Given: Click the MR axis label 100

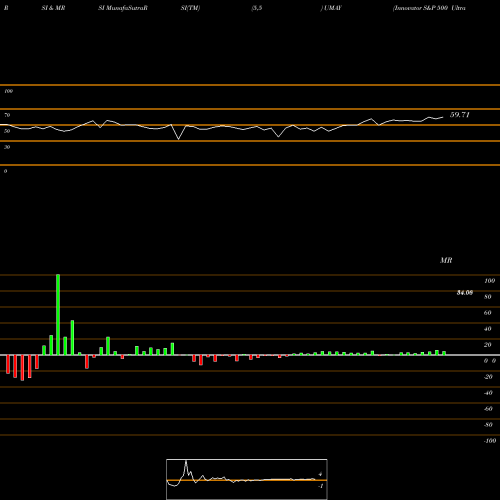Looking at the screenshot, I should pyautogui.click(x=490, y=281).
